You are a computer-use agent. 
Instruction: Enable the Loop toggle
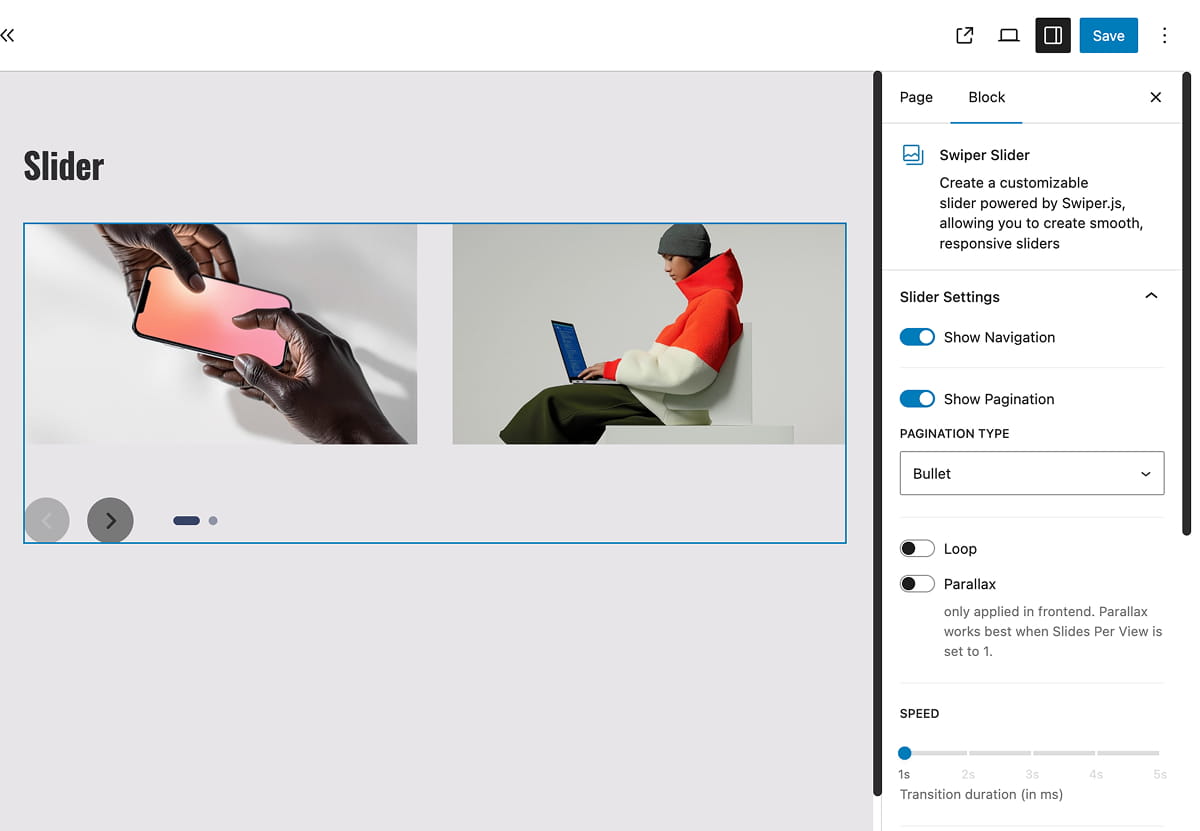[x=917, y=549]
